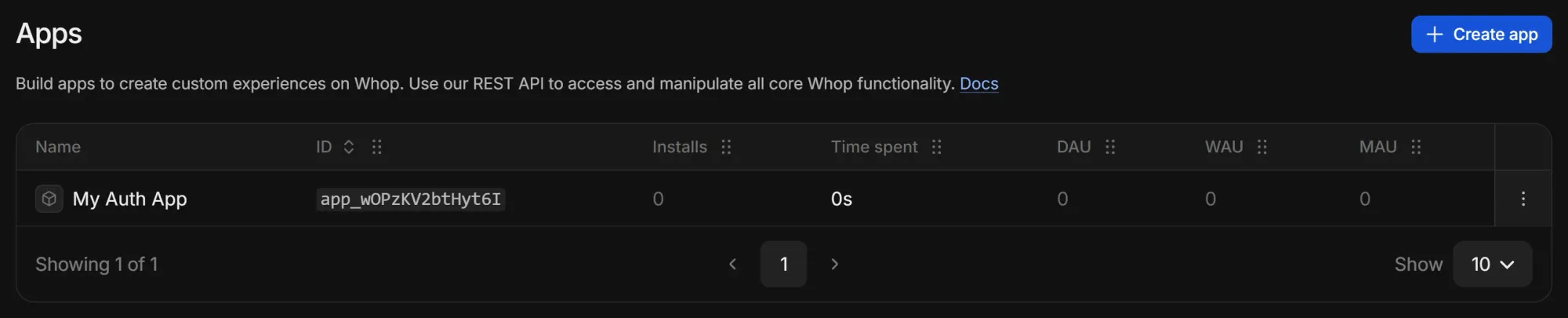
Task: Click the Installs column header
Action: pyautogui.click(x=679, y=147)
